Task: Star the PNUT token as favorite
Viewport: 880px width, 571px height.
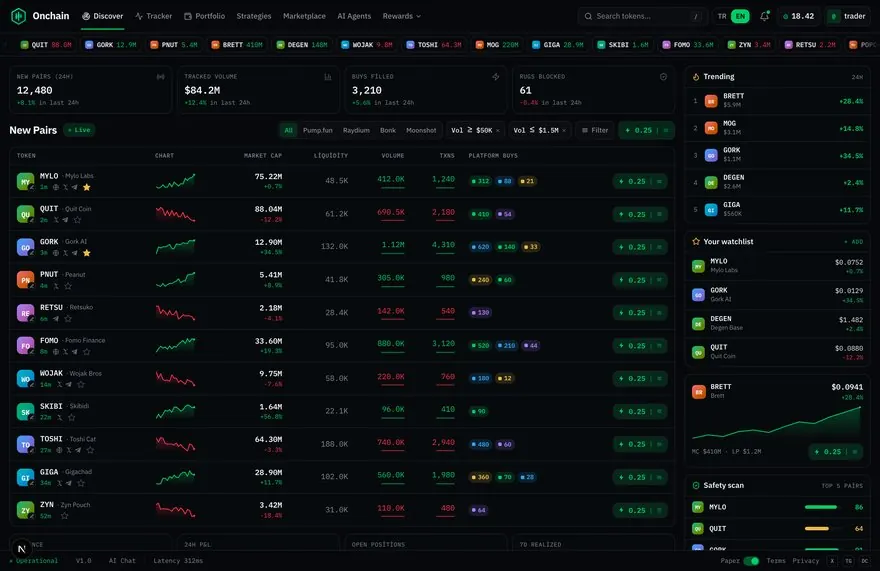Action: pyautogui.click(x=68, y=286)
